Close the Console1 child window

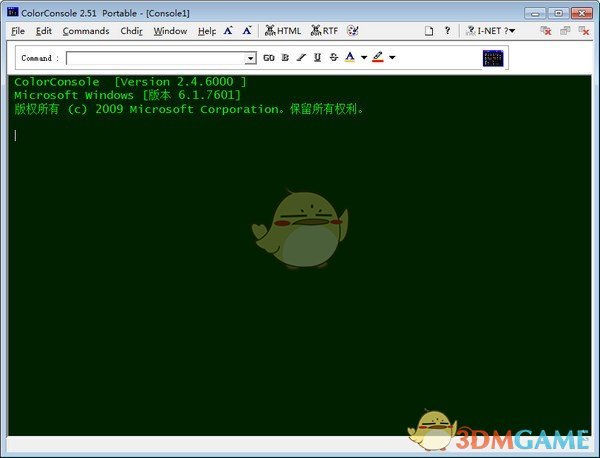coord(584,31)
